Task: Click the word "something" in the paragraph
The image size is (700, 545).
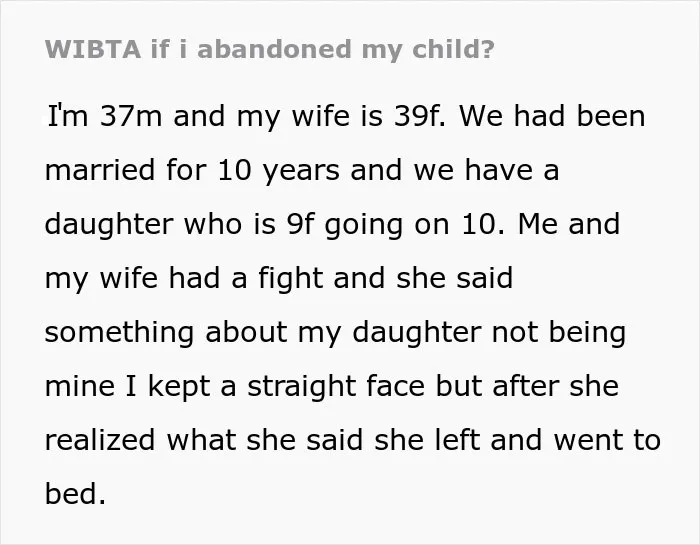Action: pos(119,333)
